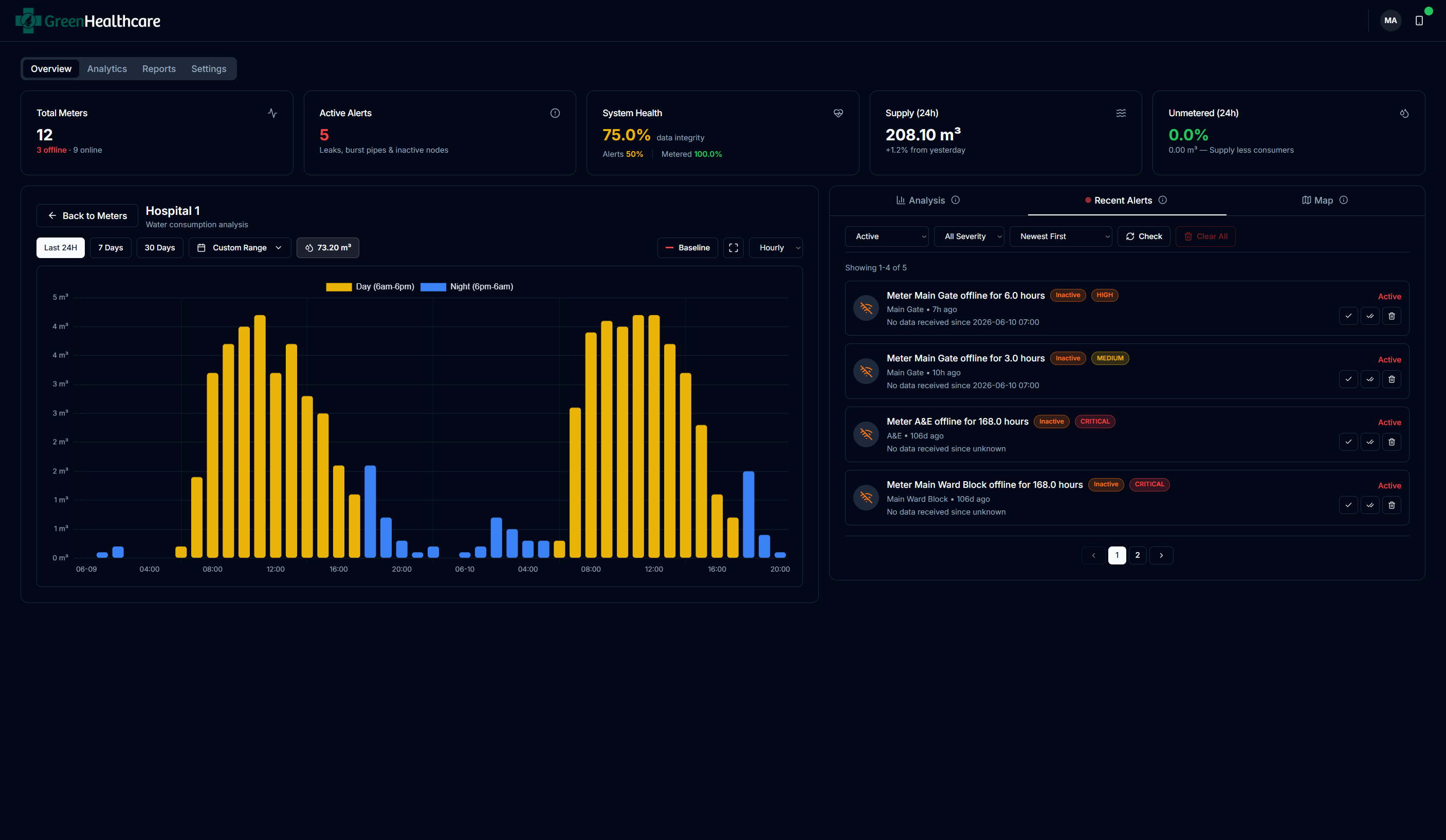
Task: Open the MA user avatar menu
Action: [x=1390, y=21]
